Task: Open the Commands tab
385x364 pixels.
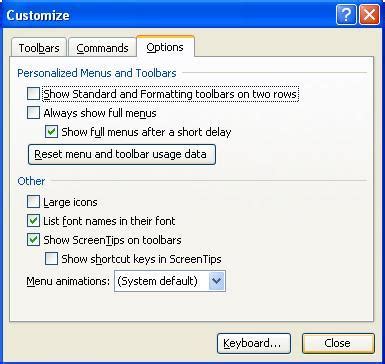Action: (x=102, y=48)
